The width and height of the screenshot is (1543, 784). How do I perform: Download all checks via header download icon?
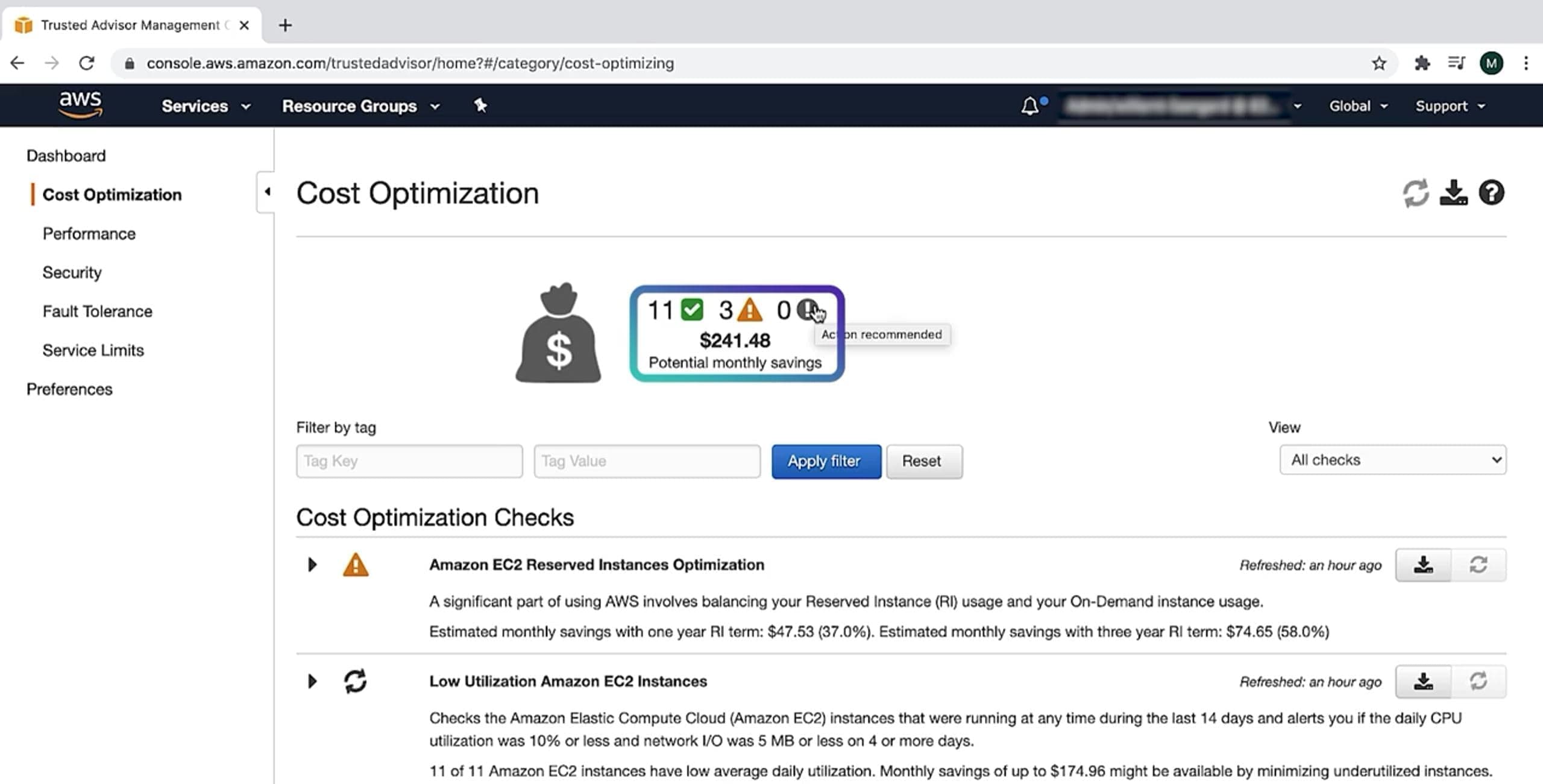pyautogui.click(x=1453, y=193)
